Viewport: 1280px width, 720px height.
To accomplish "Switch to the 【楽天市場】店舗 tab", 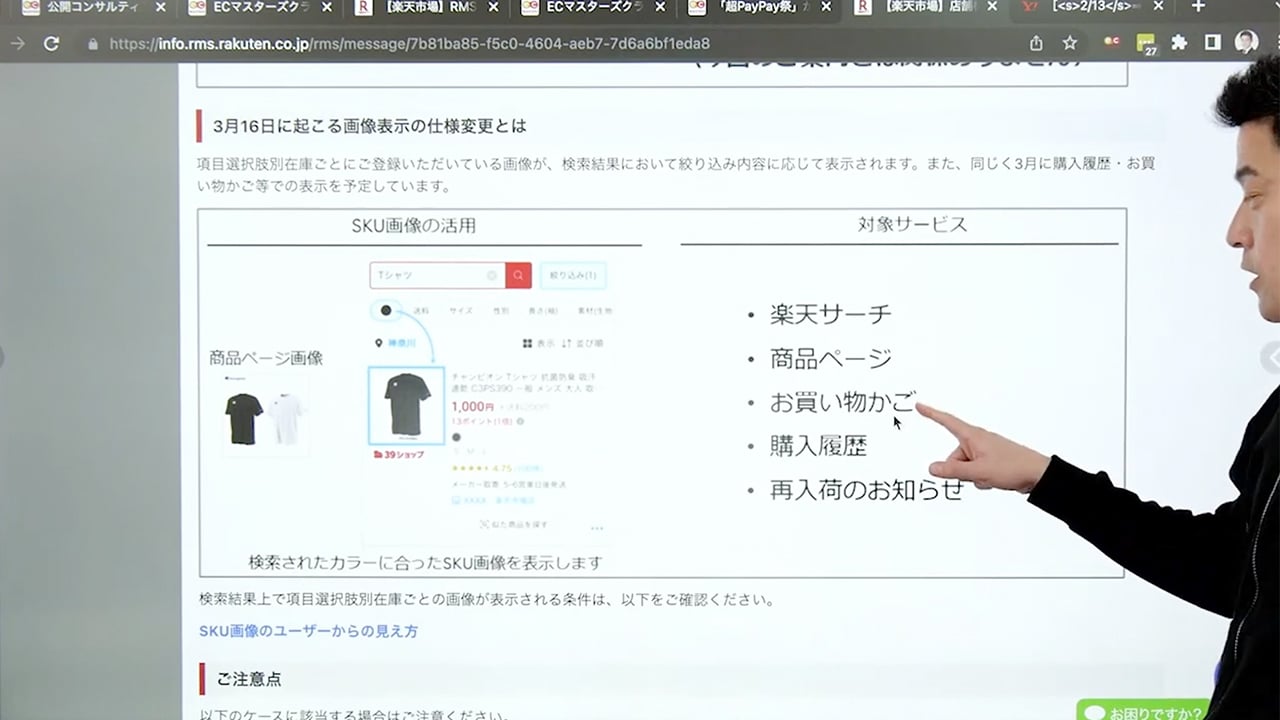I will pos(925,7).
